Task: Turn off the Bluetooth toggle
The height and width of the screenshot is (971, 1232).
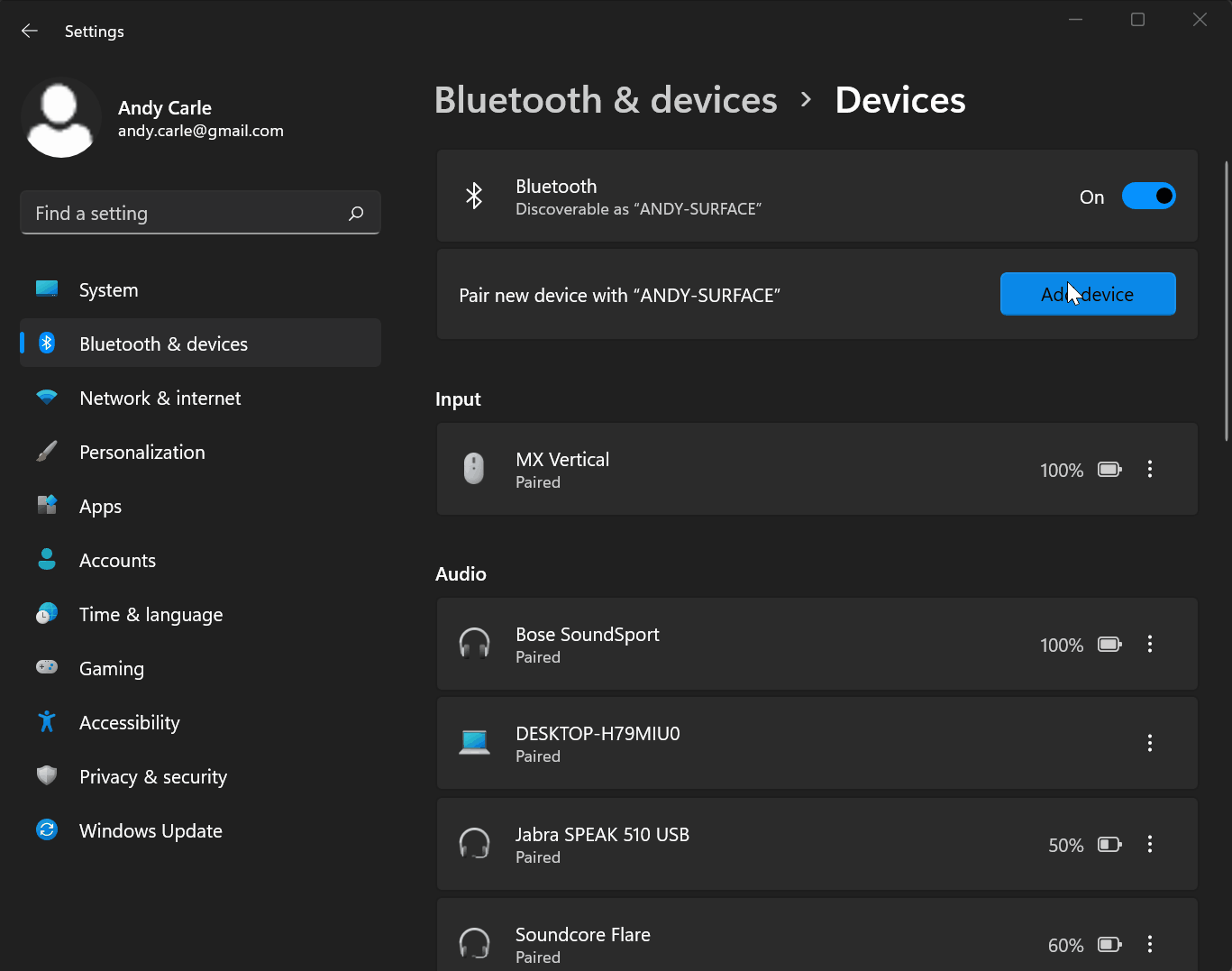Action: pyautogui.click(x=1149, y=196)
